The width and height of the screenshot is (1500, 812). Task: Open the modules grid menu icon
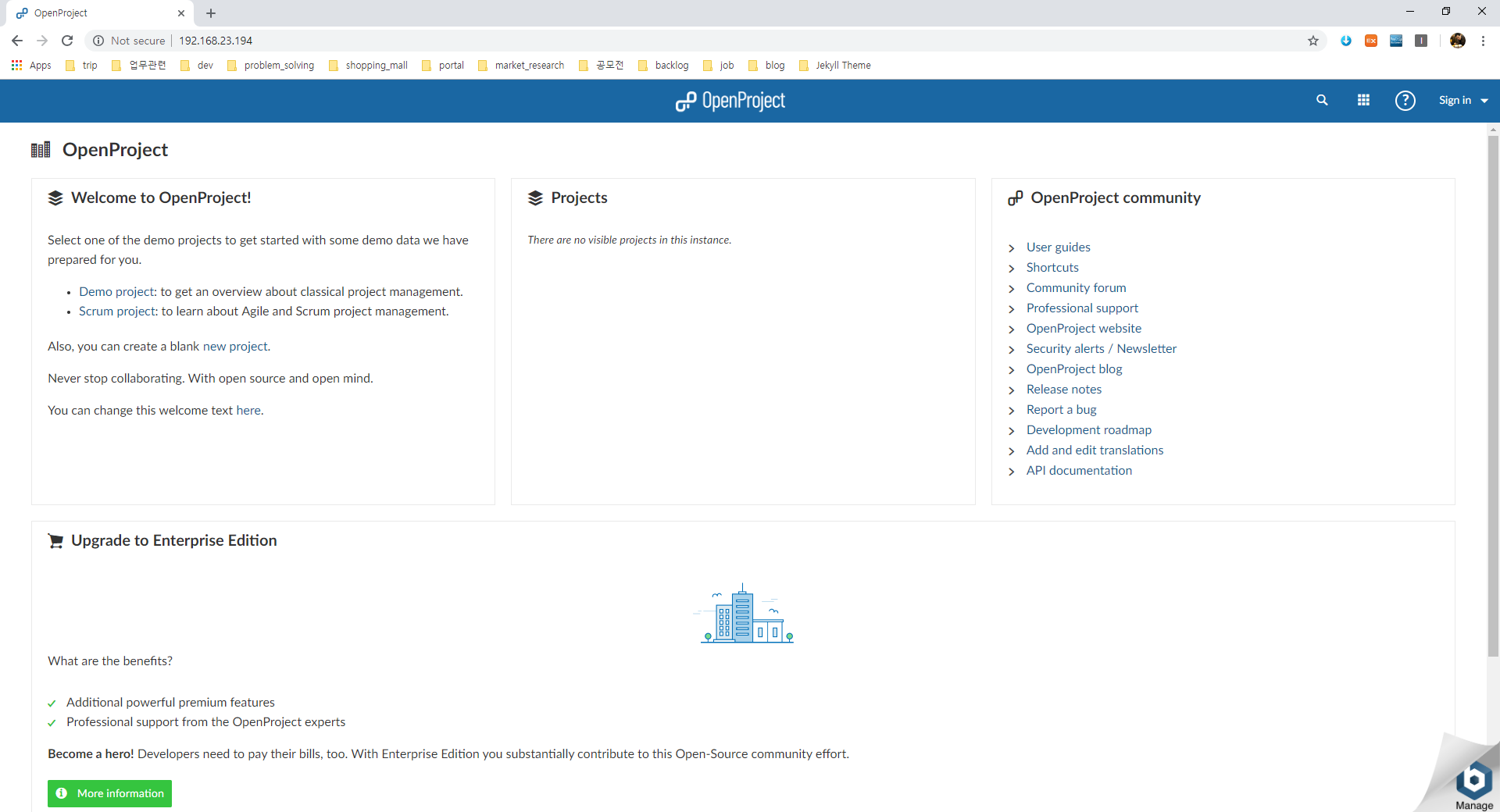pos(1363,100)
